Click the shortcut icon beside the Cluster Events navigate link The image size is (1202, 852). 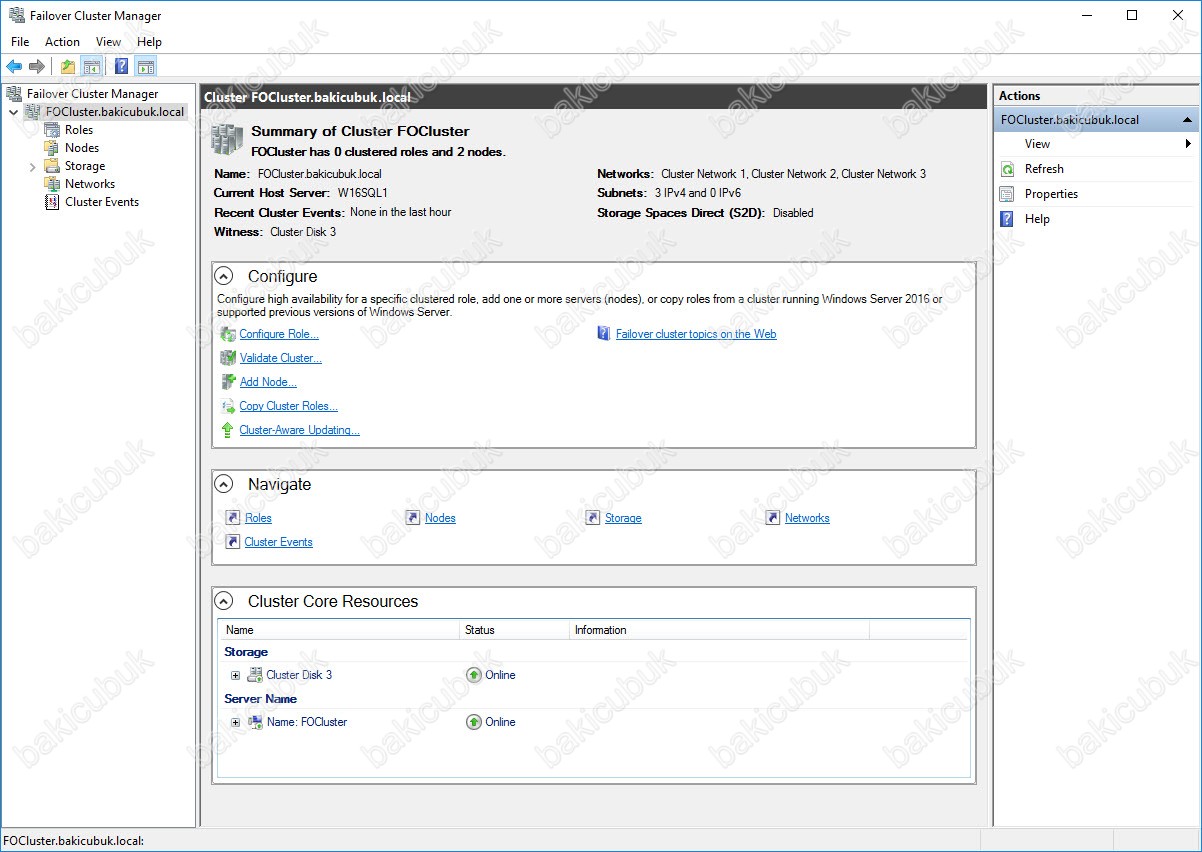coord(233,542)
